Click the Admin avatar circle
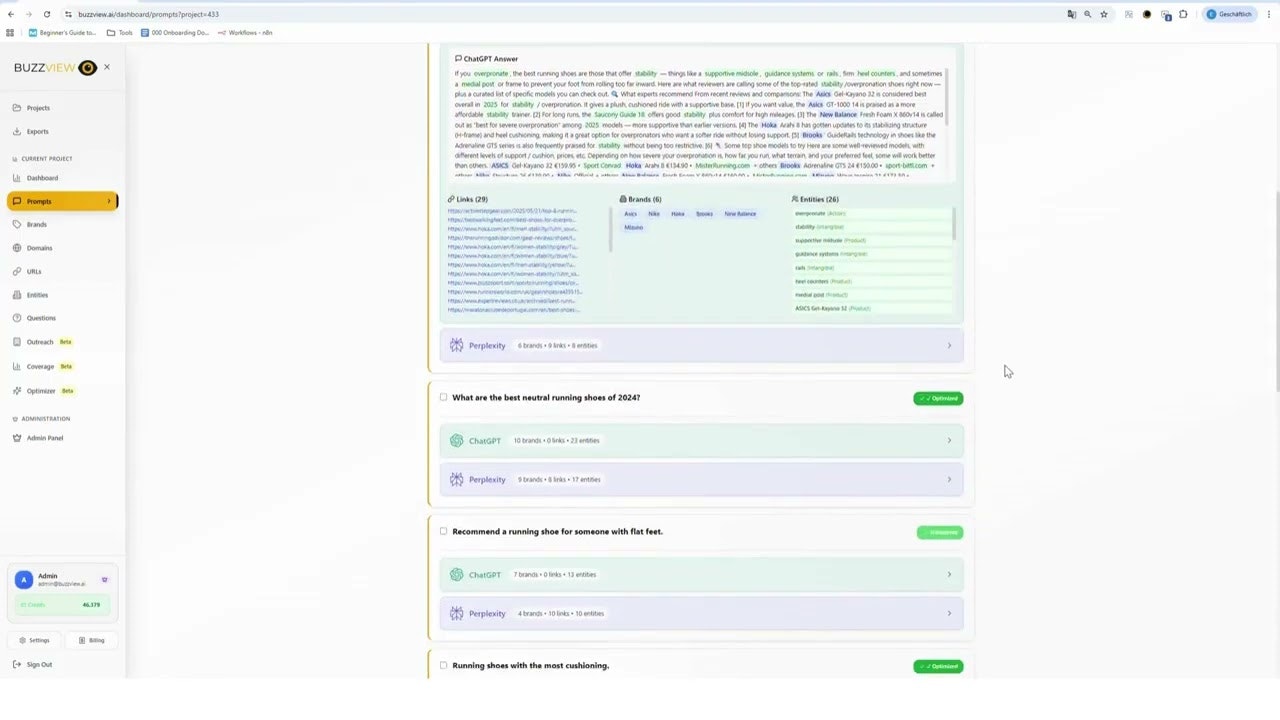Viewport: 1280px width, 720px height. (x=24, y=580)
